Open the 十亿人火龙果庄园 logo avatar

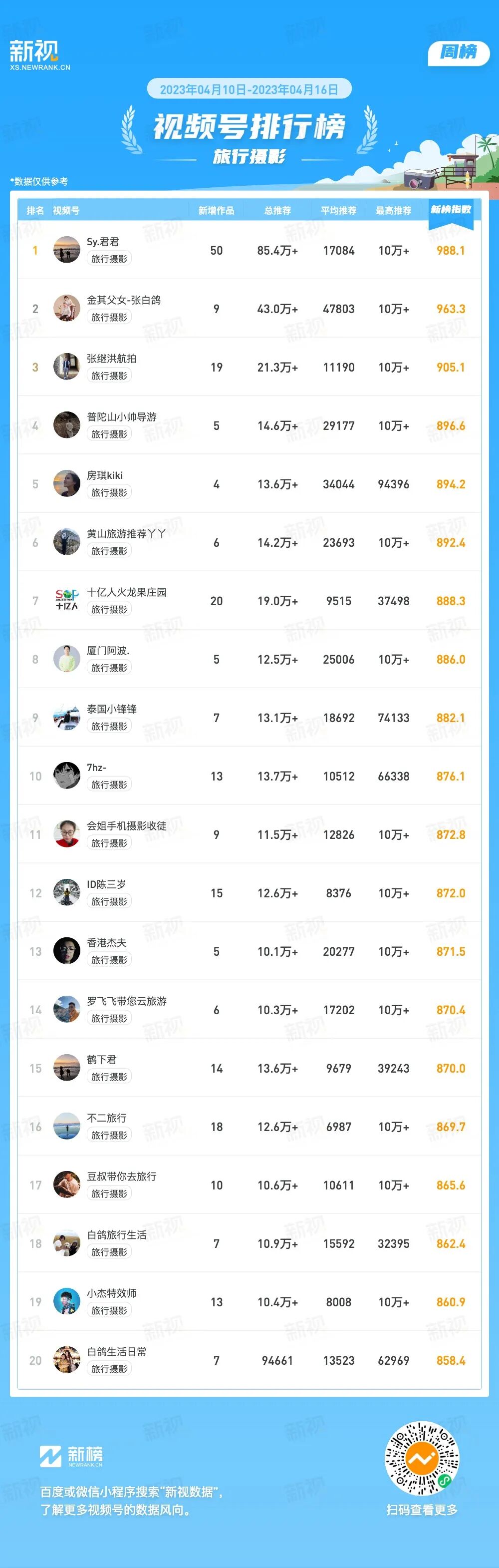(x=67, y=601)
